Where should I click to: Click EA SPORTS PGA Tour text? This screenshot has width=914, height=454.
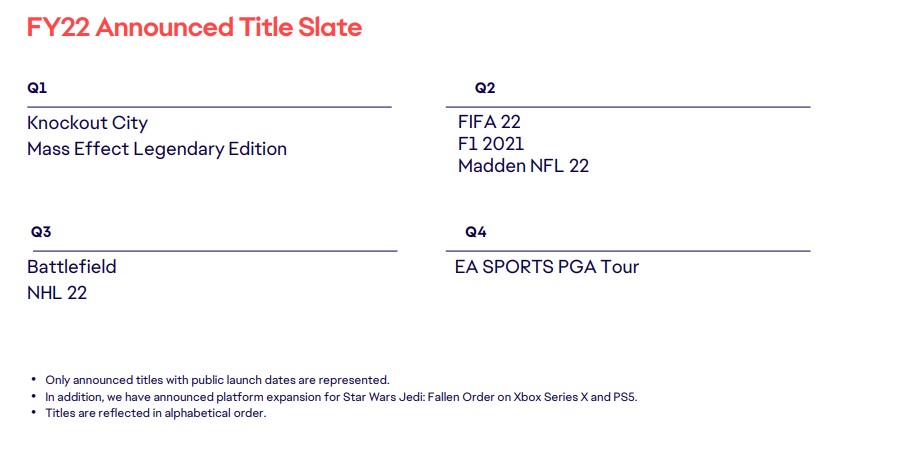(547, 267)
